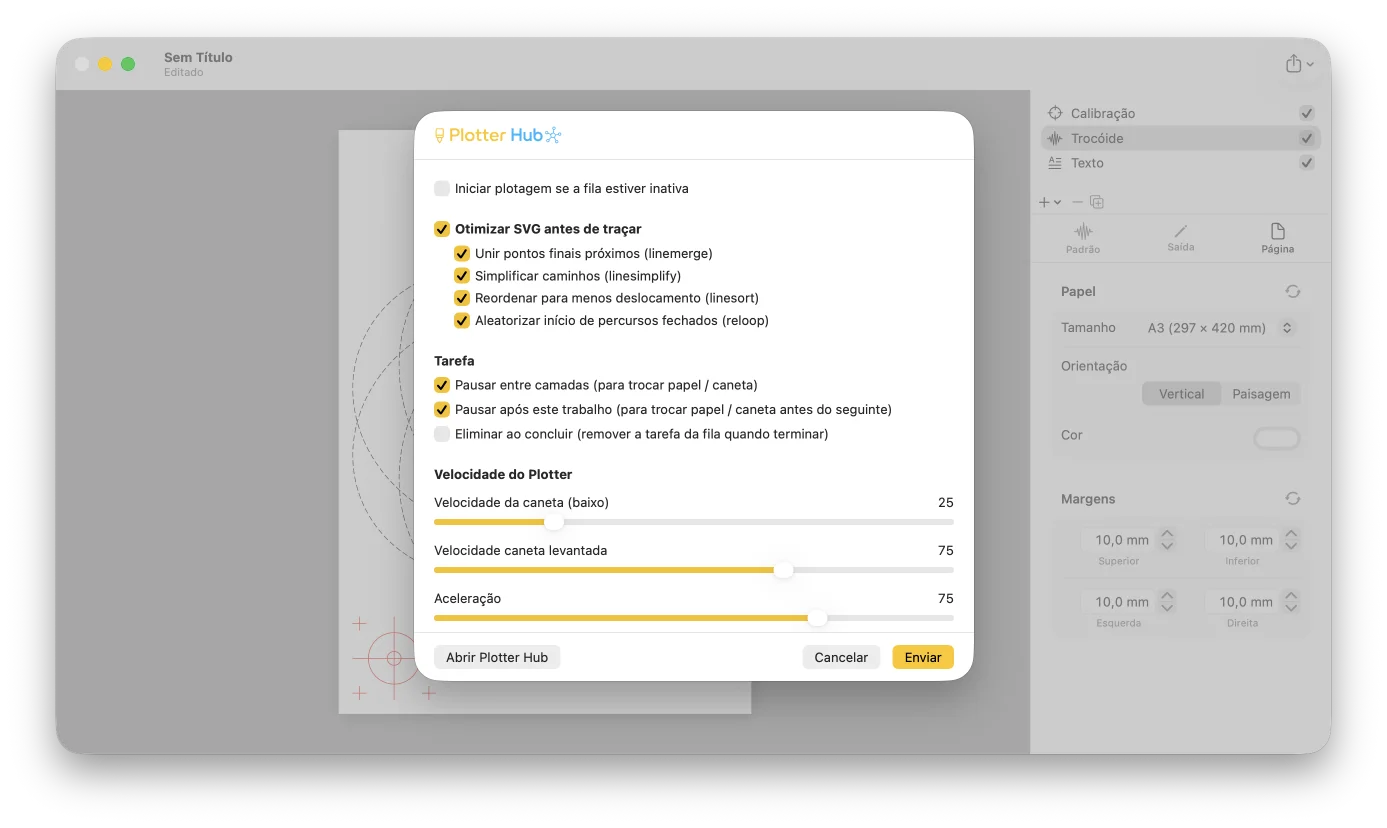1387x828 pixels.
Task: Click the share icon in title bar
Action: (1293, 63)
